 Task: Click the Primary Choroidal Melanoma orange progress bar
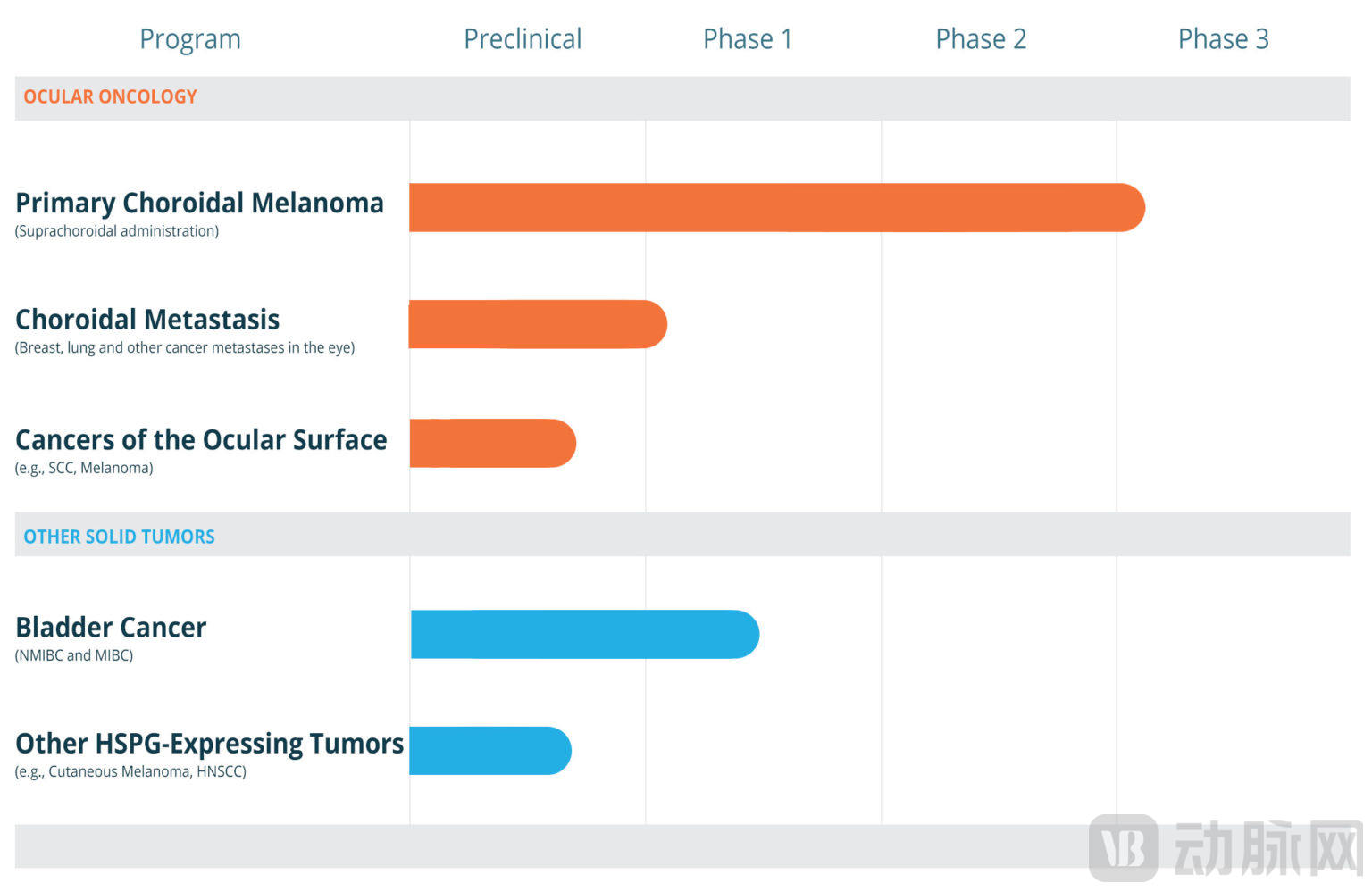pos(775,208)
